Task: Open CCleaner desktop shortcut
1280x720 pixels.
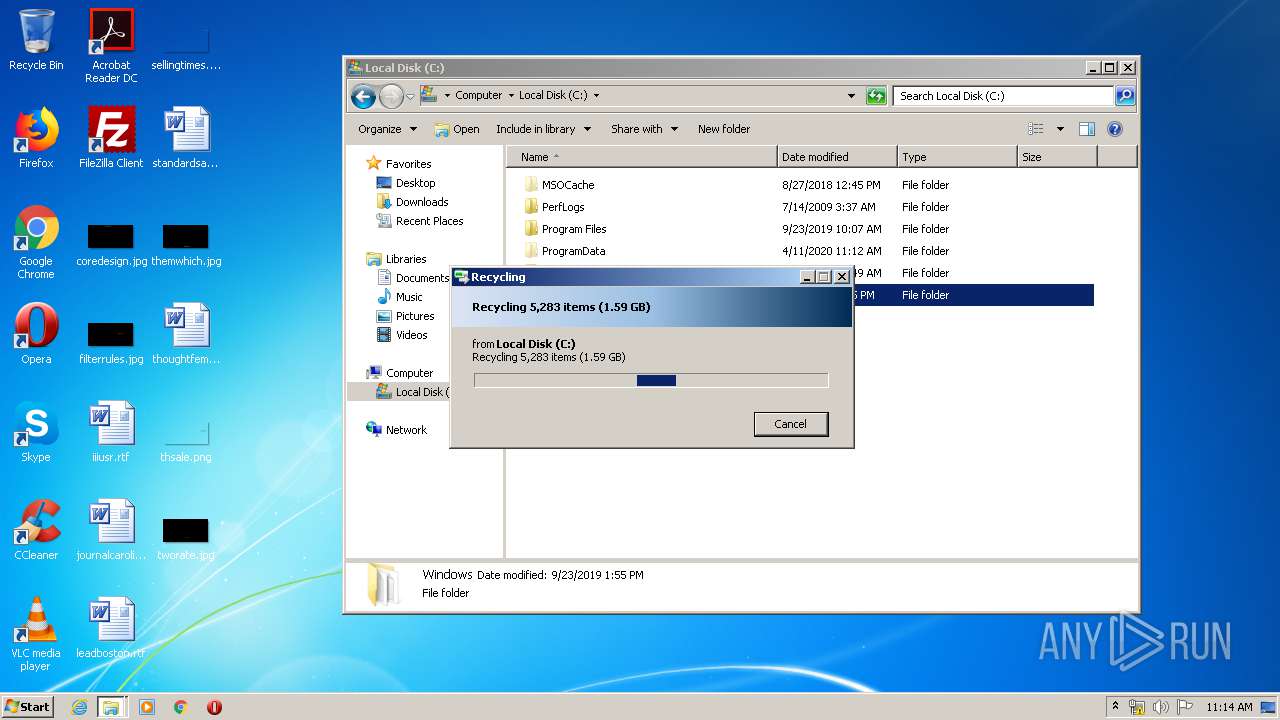Action: click(x=36, y=530)
